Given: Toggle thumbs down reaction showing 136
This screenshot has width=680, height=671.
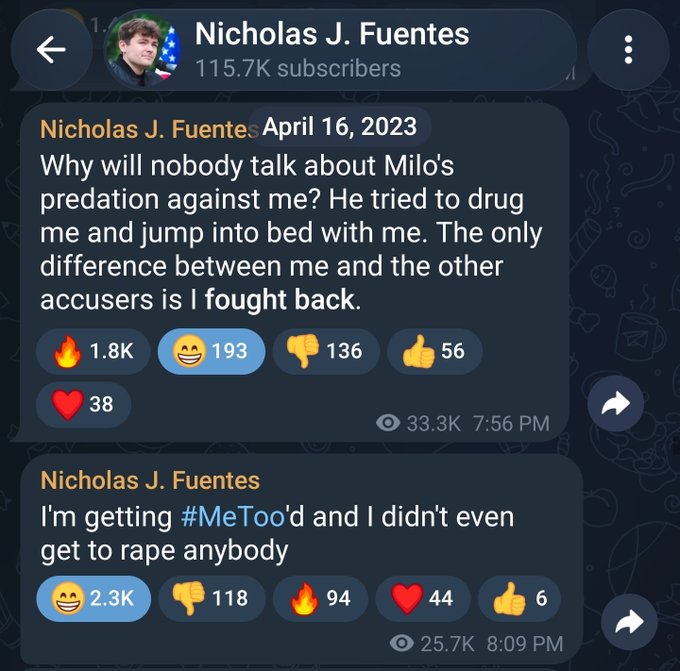Looking at the screenshot, I should point(326,351).
